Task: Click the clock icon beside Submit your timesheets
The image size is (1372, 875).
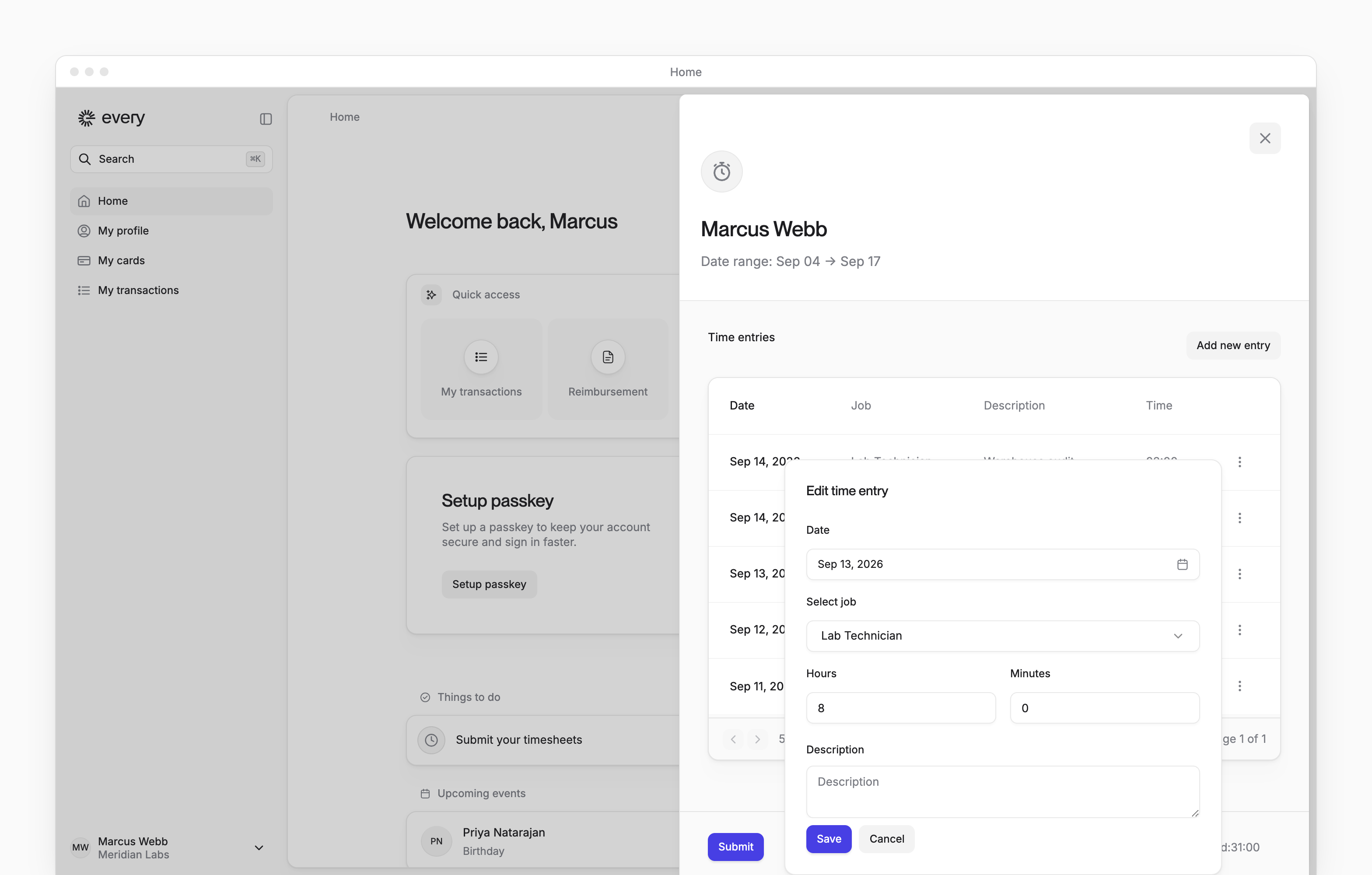Action: (x=431, y=739)
